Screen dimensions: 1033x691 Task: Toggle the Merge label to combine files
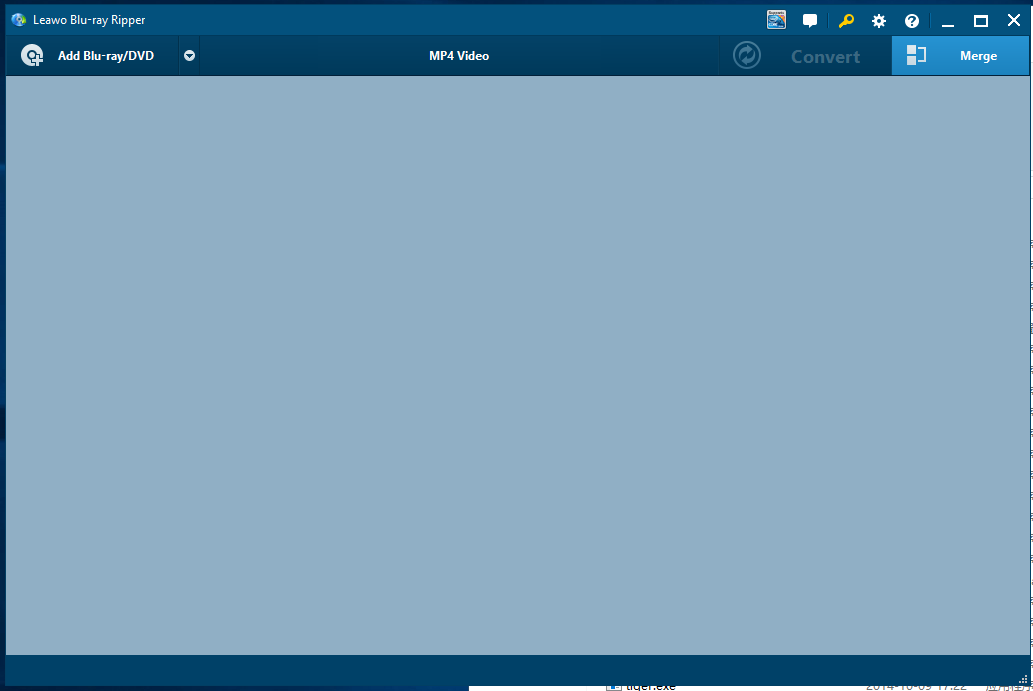tap(978, 56)
